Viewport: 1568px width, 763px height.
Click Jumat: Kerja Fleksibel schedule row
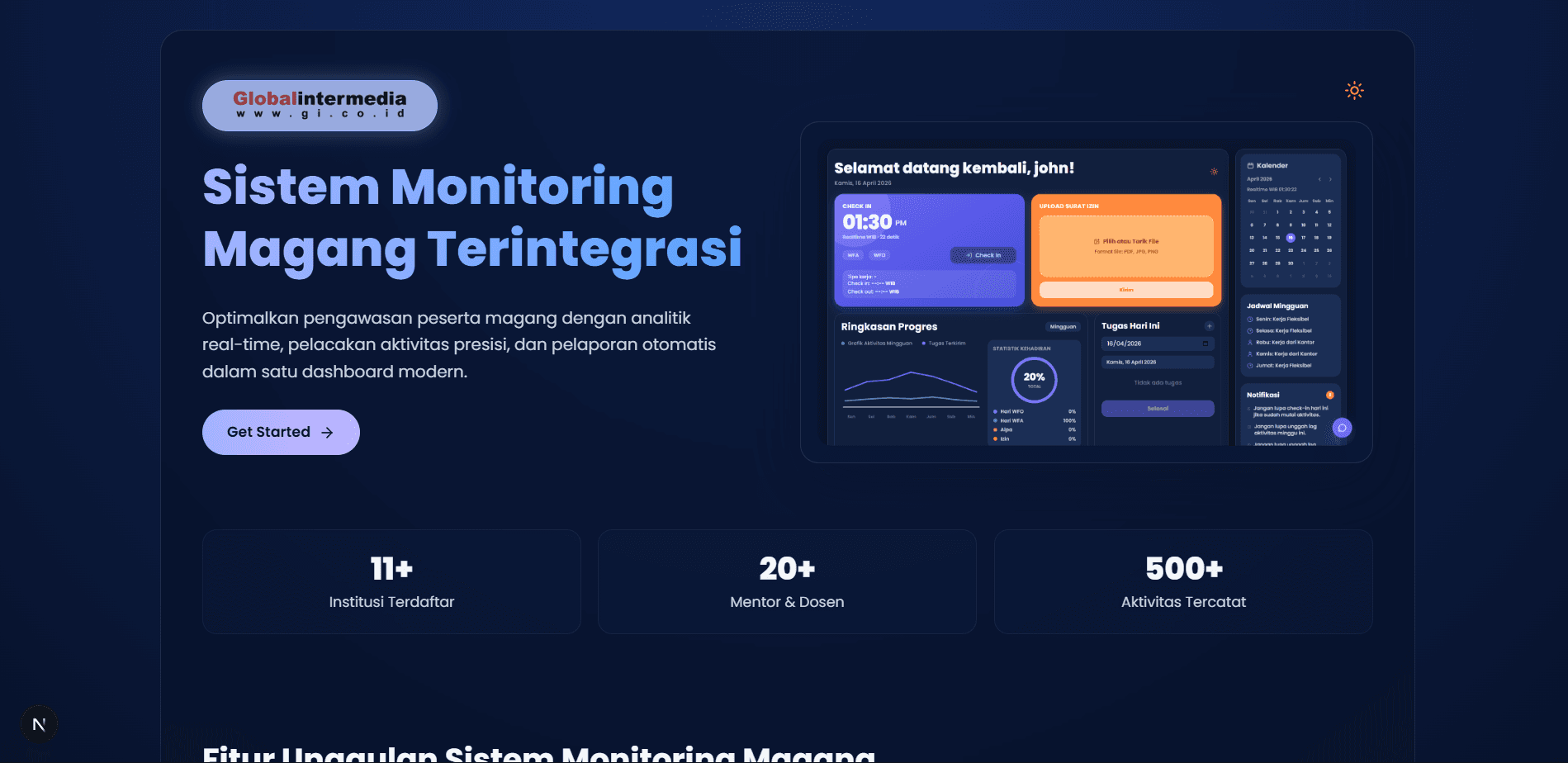[x=1279, y=365]
